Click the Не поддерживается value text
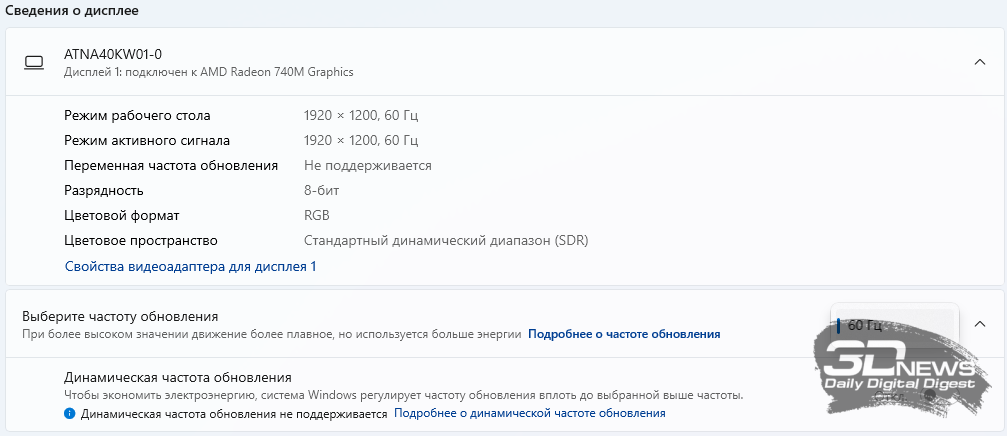This screenshot has width=1007, height=436. 367,165
